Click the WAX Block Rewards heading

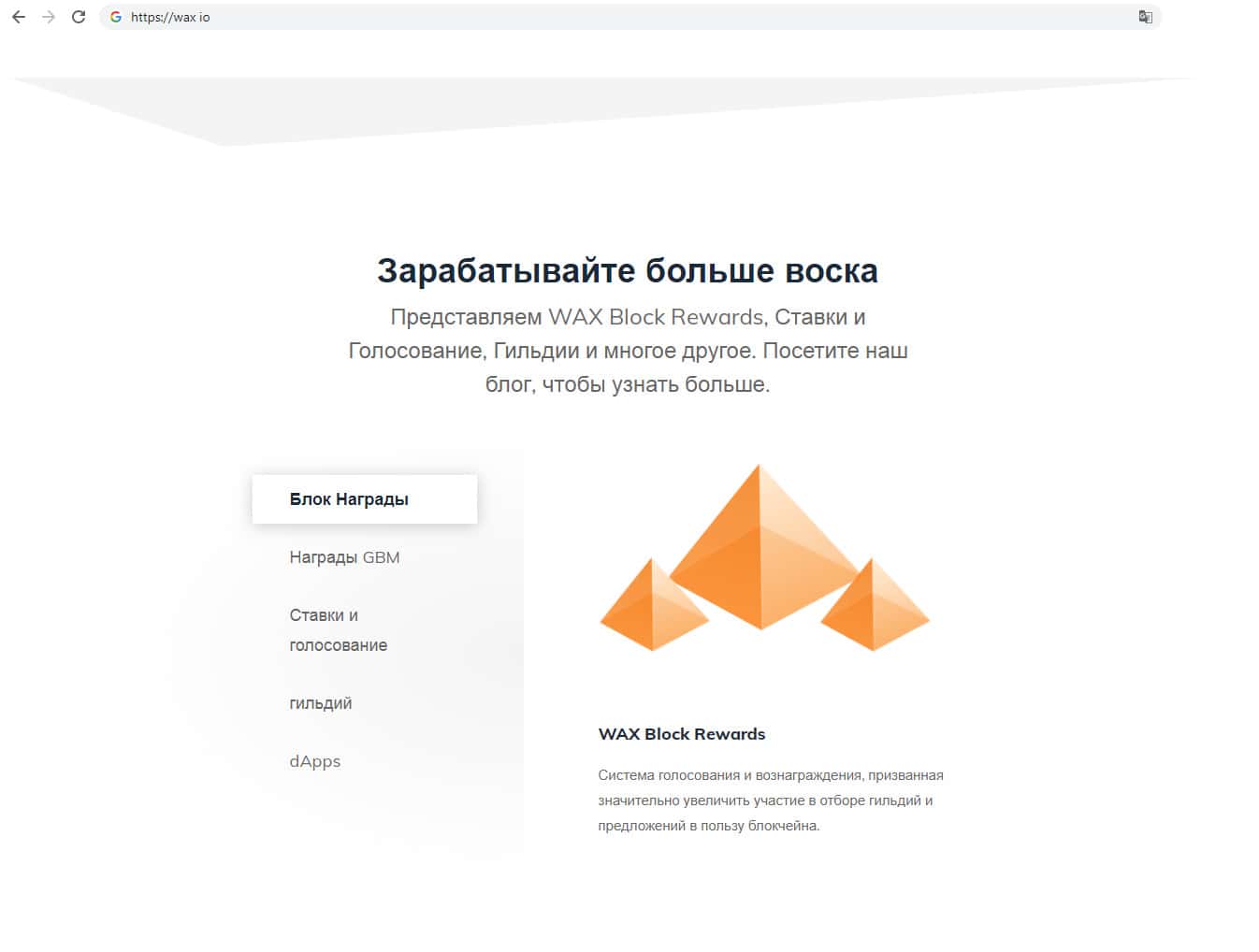tap(682, 734)
